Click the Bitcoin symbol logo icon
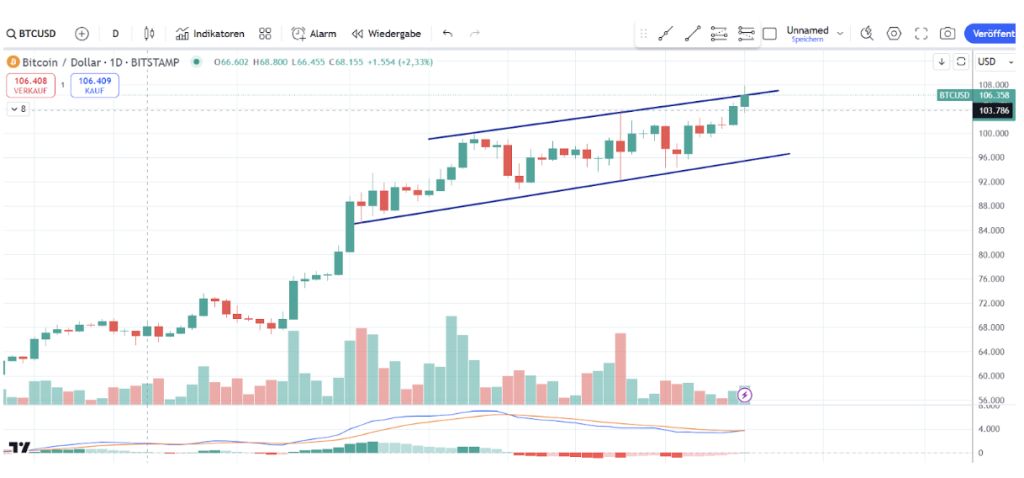Screen dimensions: 1024x478 12,62
